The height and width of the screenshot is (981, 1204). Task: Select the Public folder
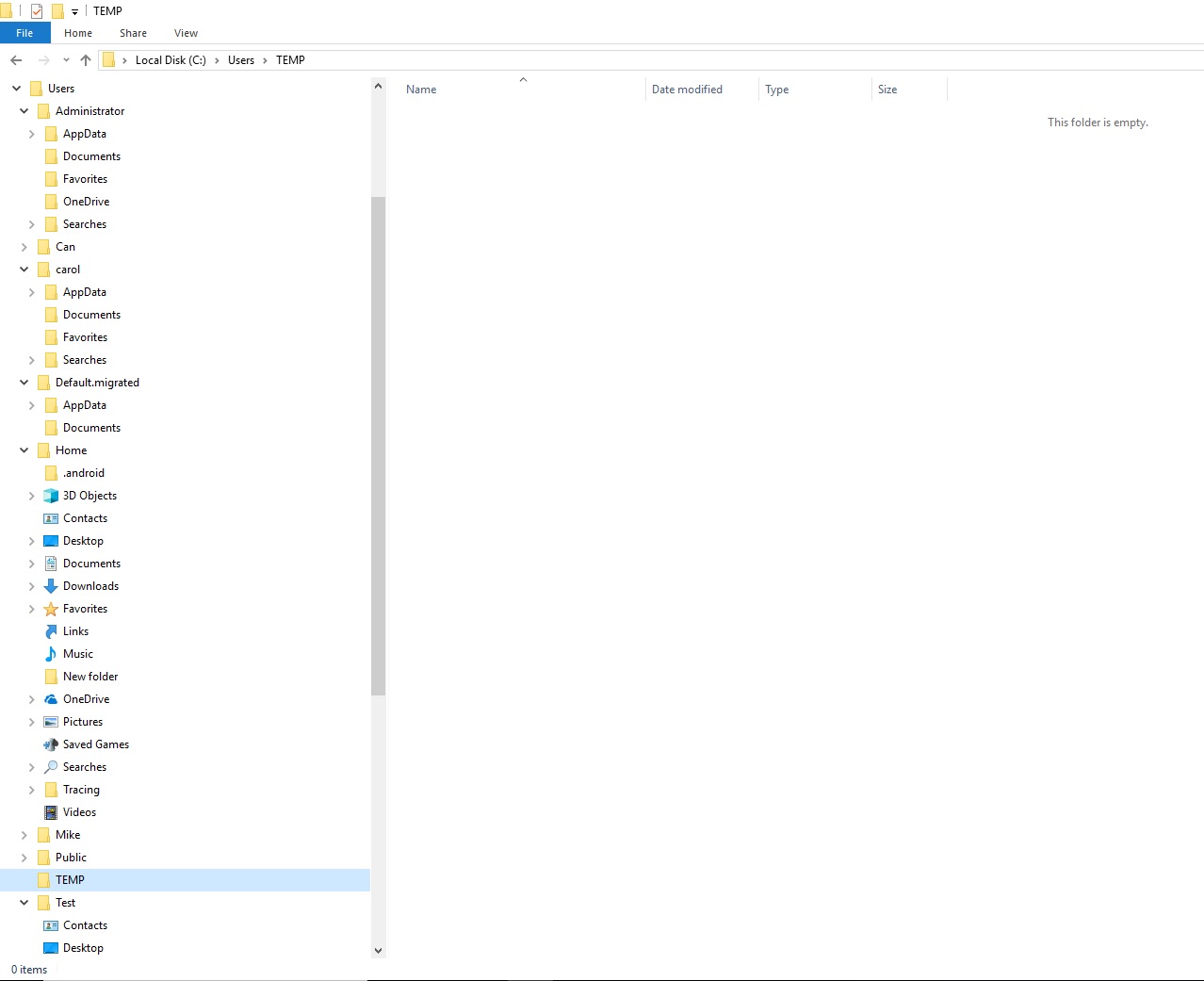(x=71, y=858)
